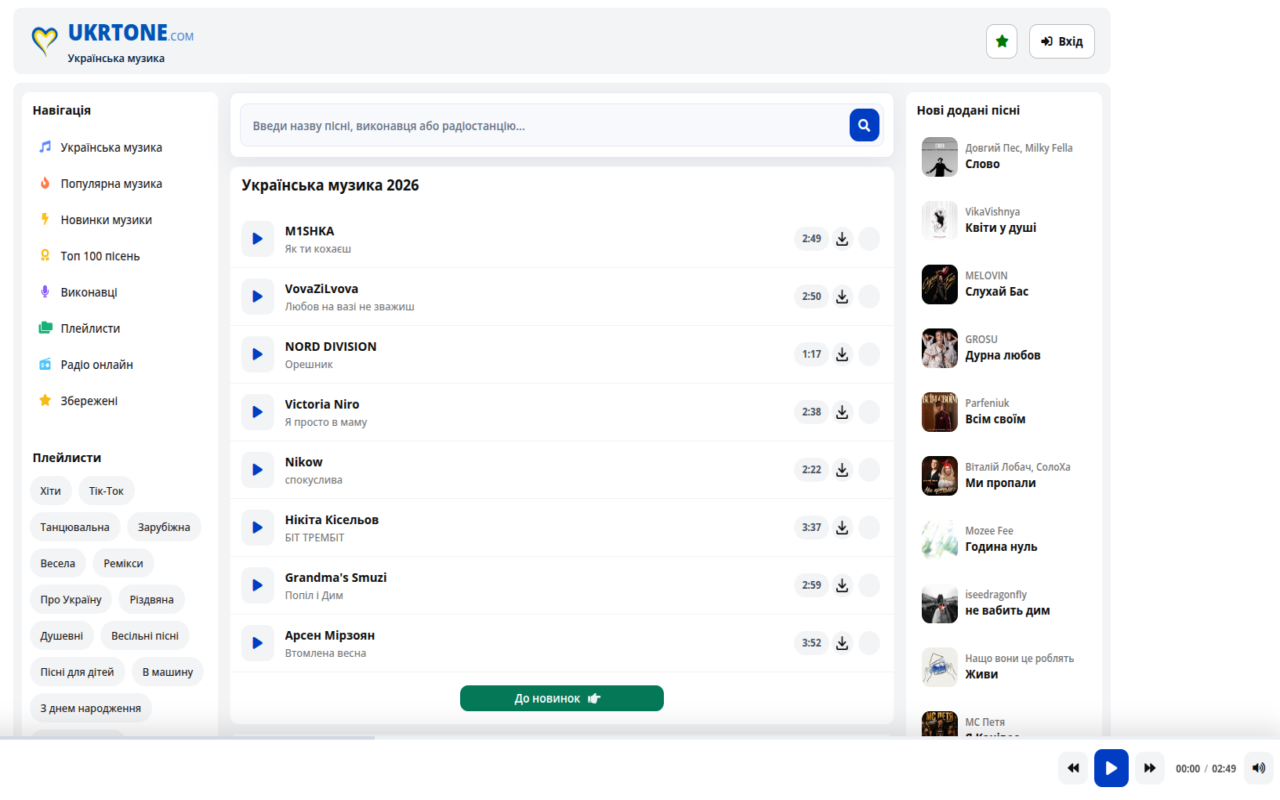Click the Вхід login button
Screen dimensions: 1280x800
[x=1062, y=41]
